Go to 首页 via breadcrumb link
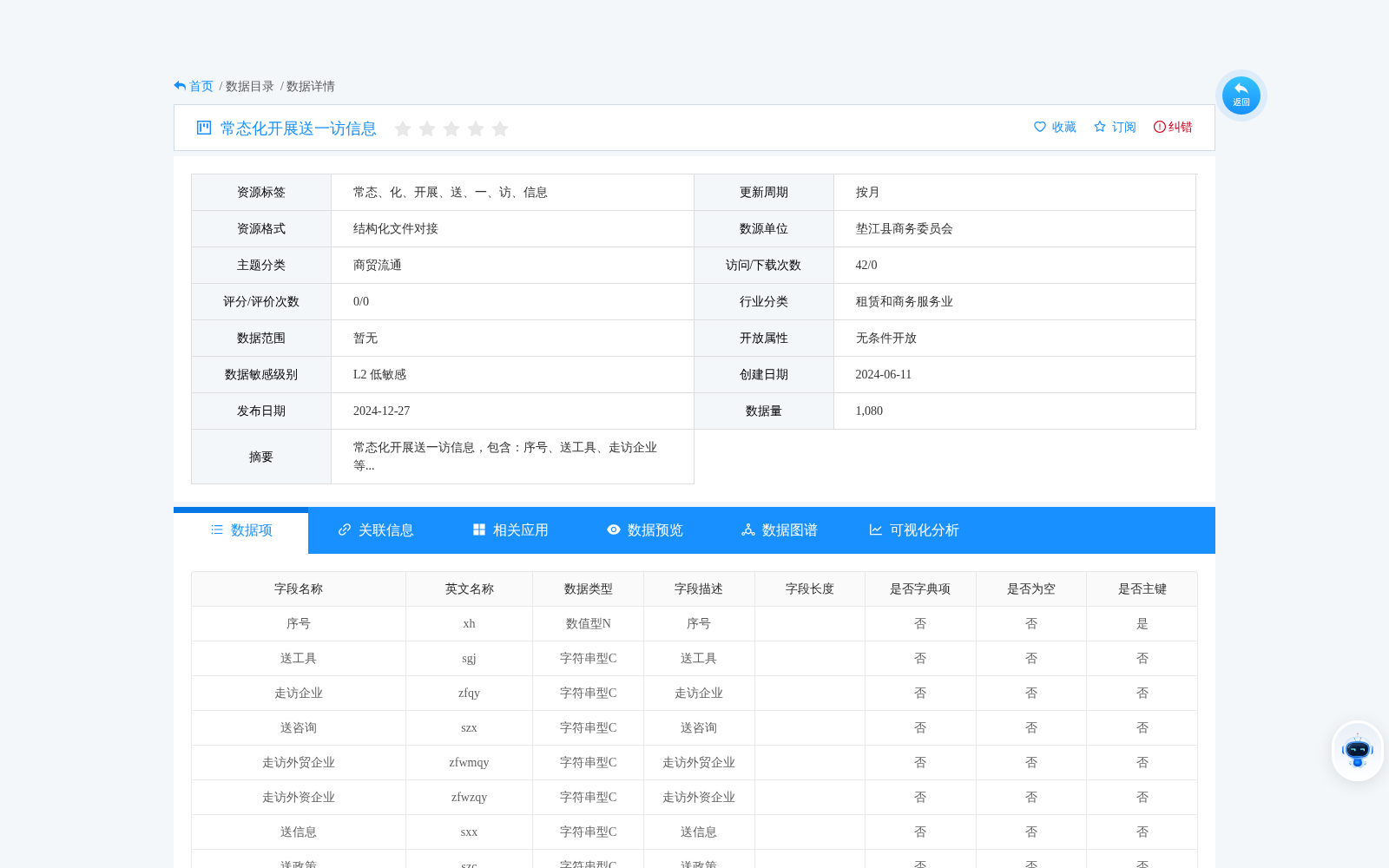Image resolution: width=1389 pixels, height=868 pixels. tap(201, 86)
